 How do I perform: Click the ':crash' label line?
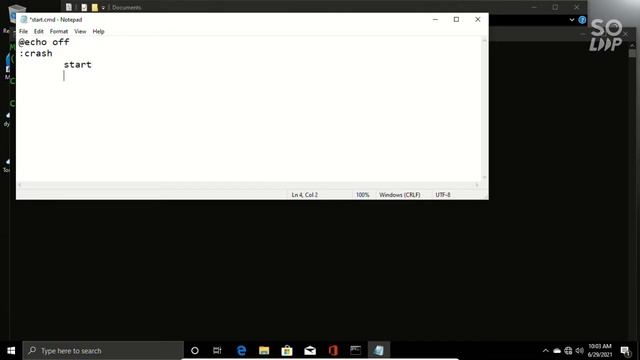click(36, 53)
